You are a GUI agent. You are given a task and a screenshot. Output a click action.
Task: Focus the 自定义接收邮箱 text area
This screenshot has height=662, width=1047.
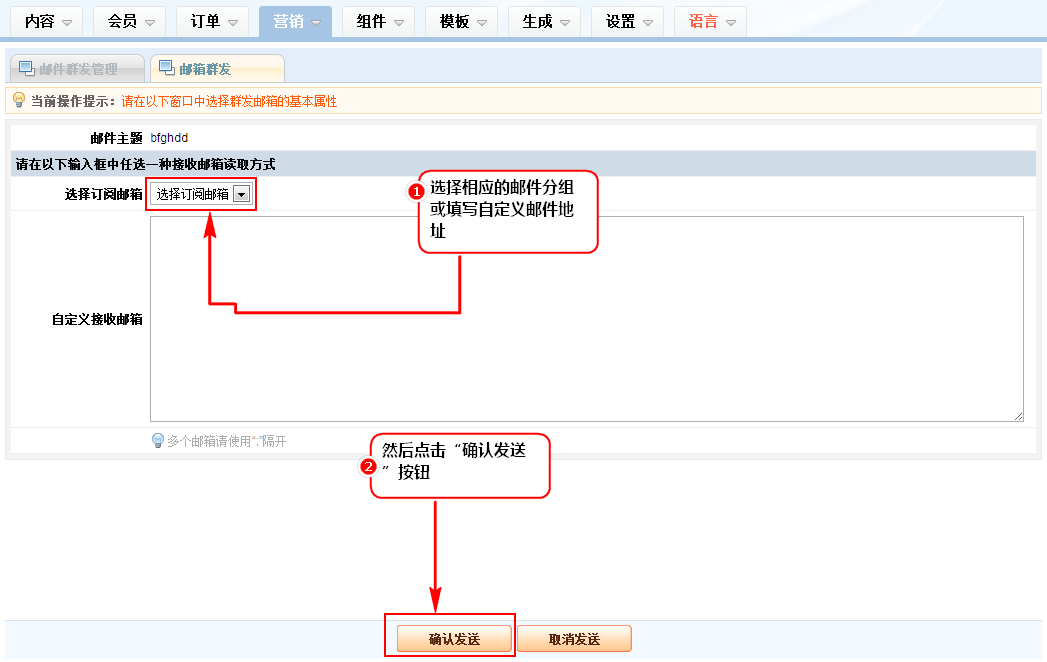[x=586, y=318]
